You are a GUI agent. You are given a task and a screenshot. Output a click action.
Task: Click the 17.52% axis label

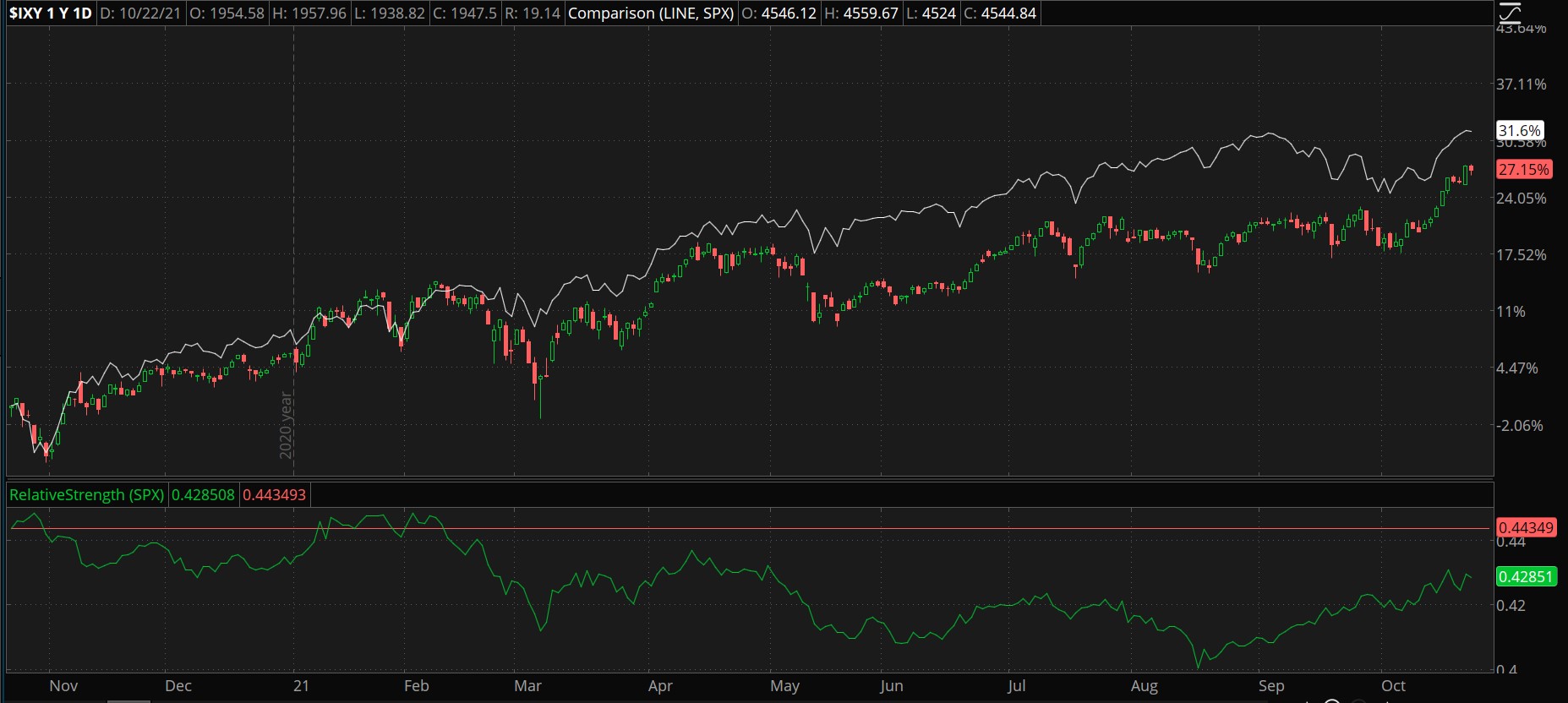point(1522,255)
